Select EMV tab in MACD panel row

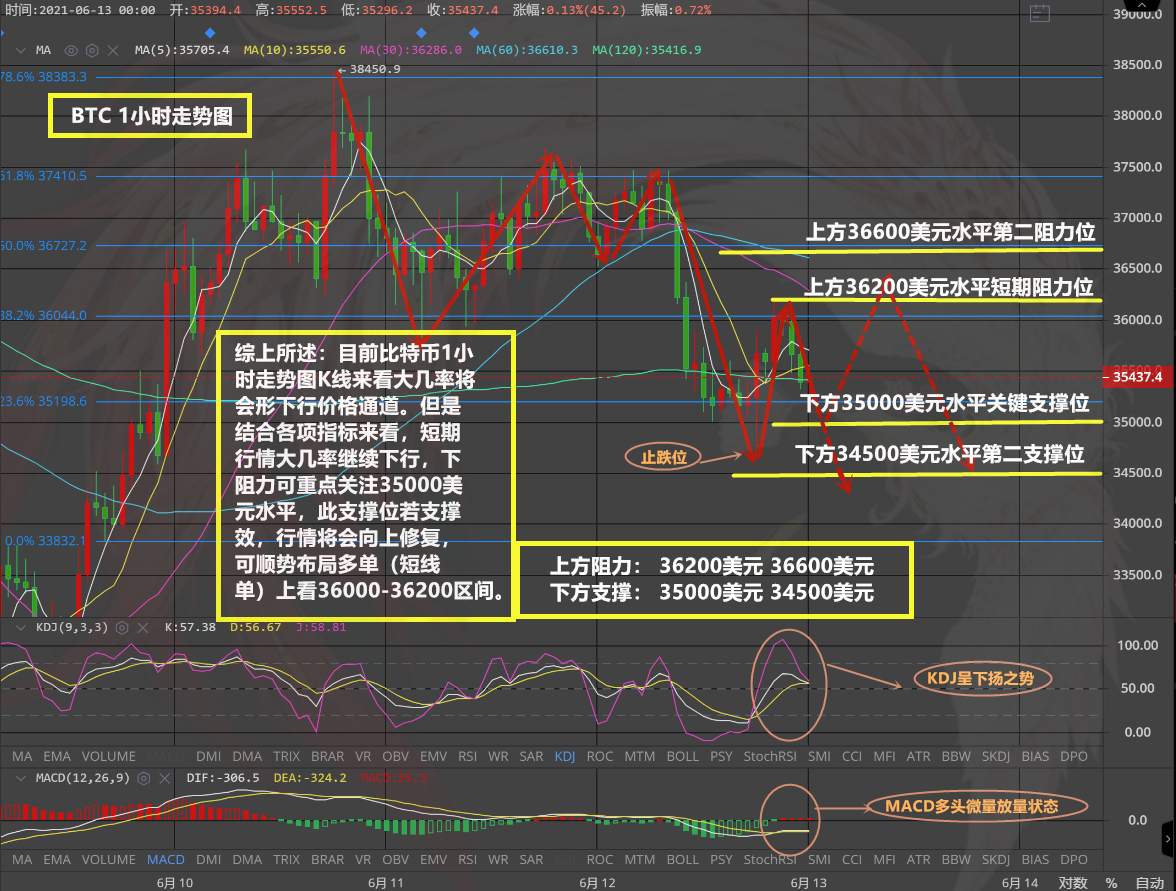(x=434, y=860)
